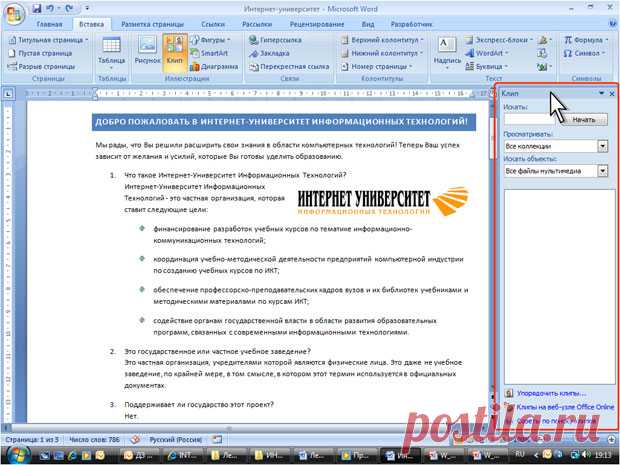Select the Разработчик ribbon tab
Screen dimensions: 620x465
(412, 25)
